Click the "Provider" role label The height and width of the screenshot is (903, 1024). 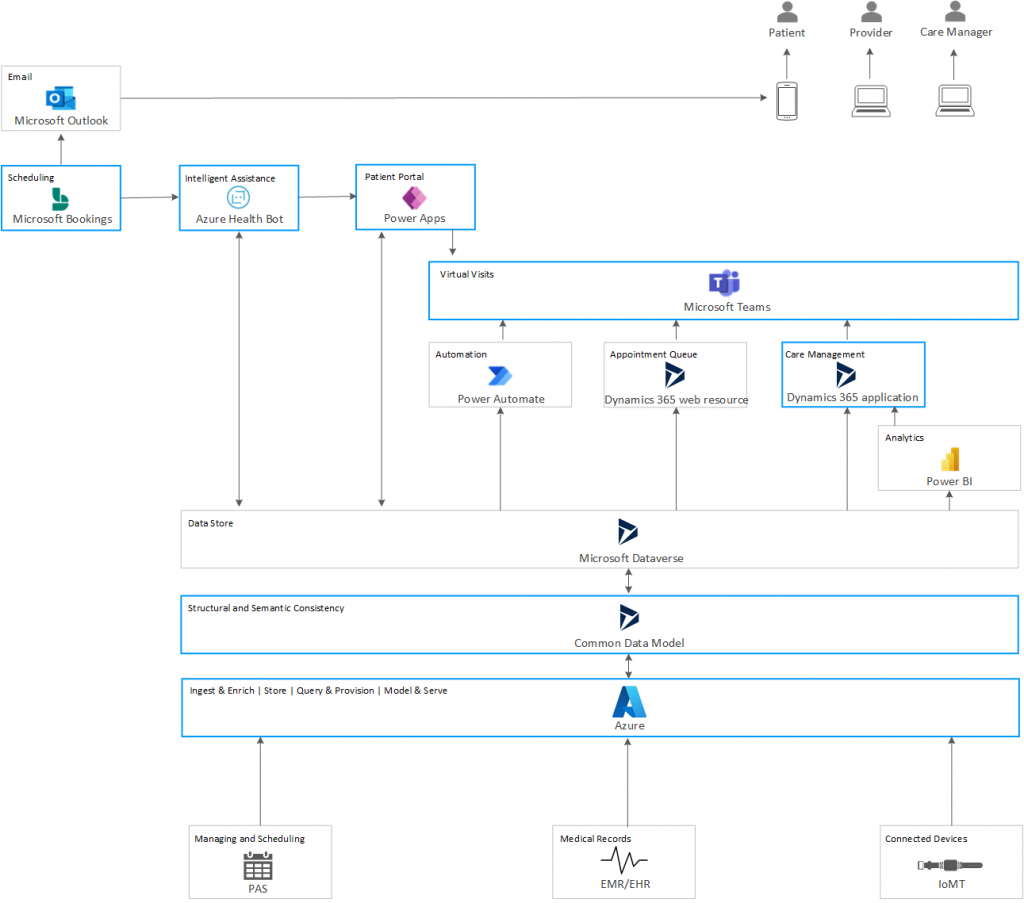[x=871, y=33]
